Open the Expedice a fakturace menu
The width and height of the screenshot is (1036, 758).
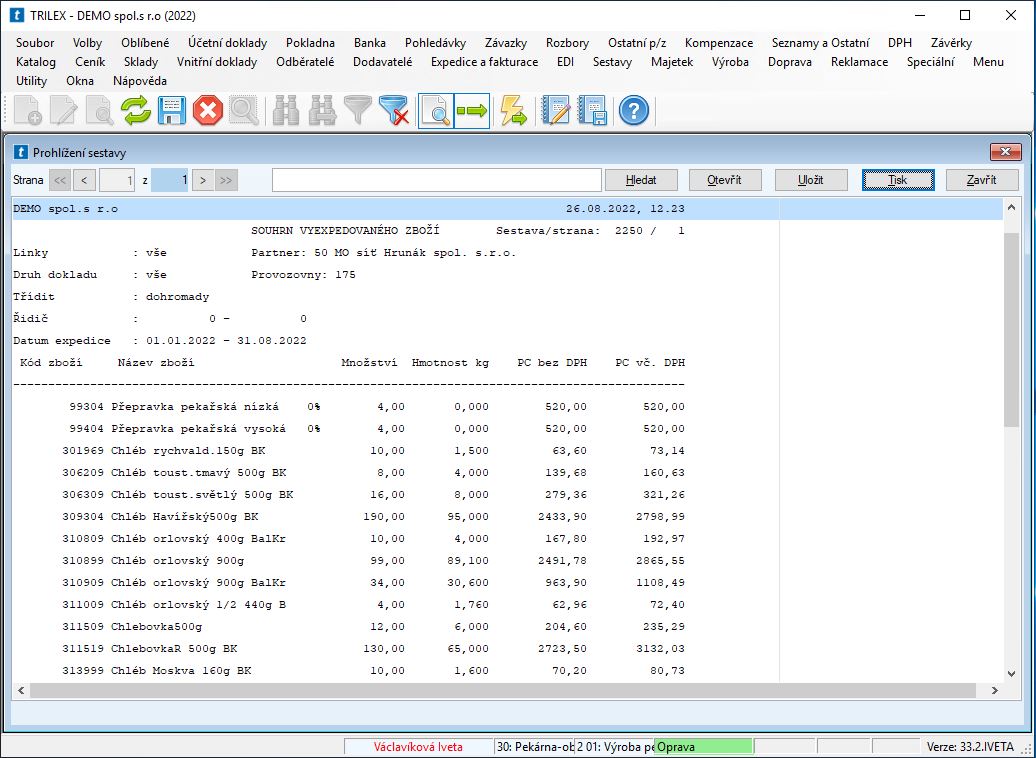(x=484, y=62)
